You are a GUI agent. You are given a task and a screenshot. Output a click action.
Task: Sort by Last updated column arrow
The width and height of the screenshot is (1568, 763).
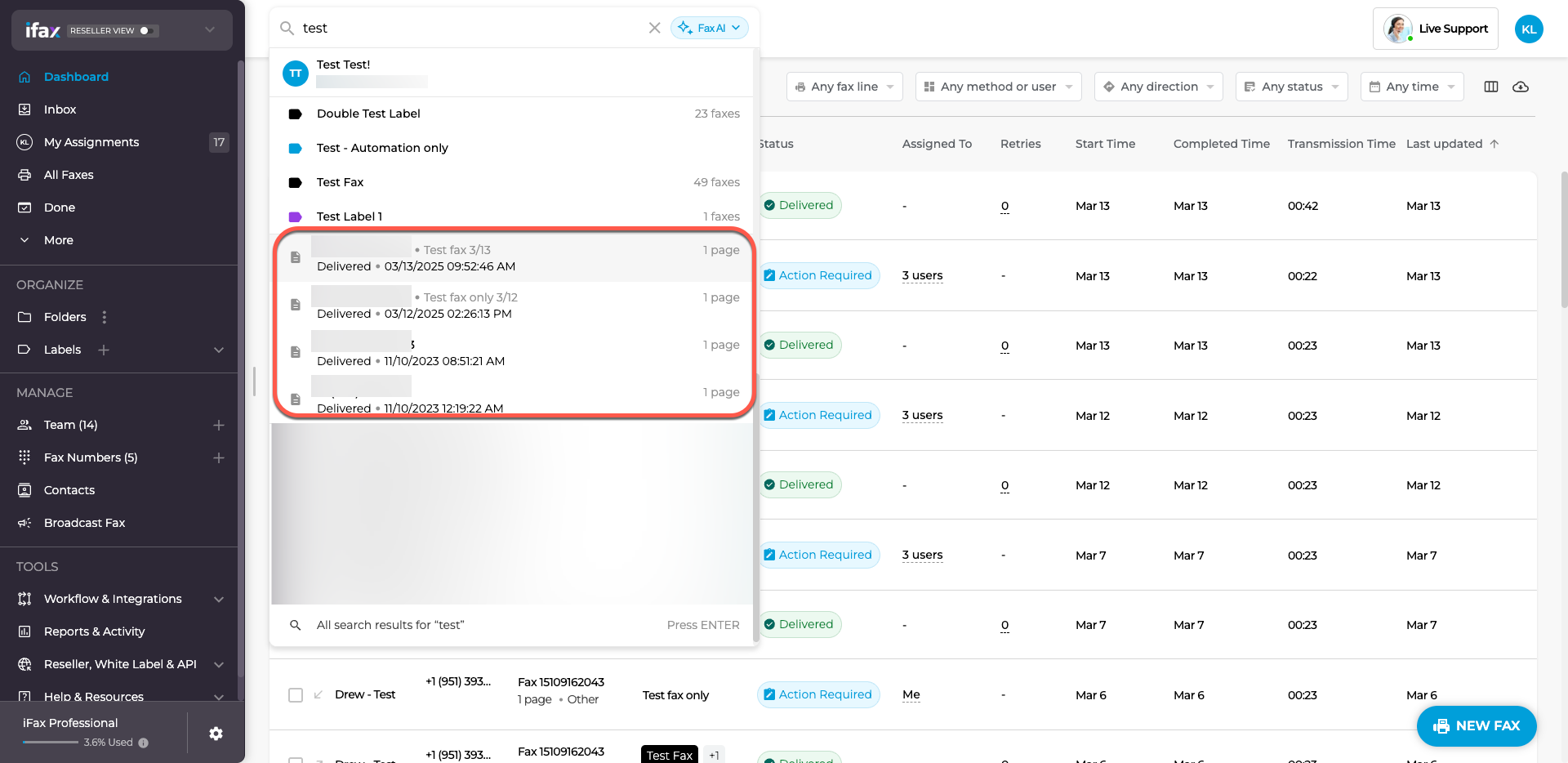click(x=1494, y=144)
